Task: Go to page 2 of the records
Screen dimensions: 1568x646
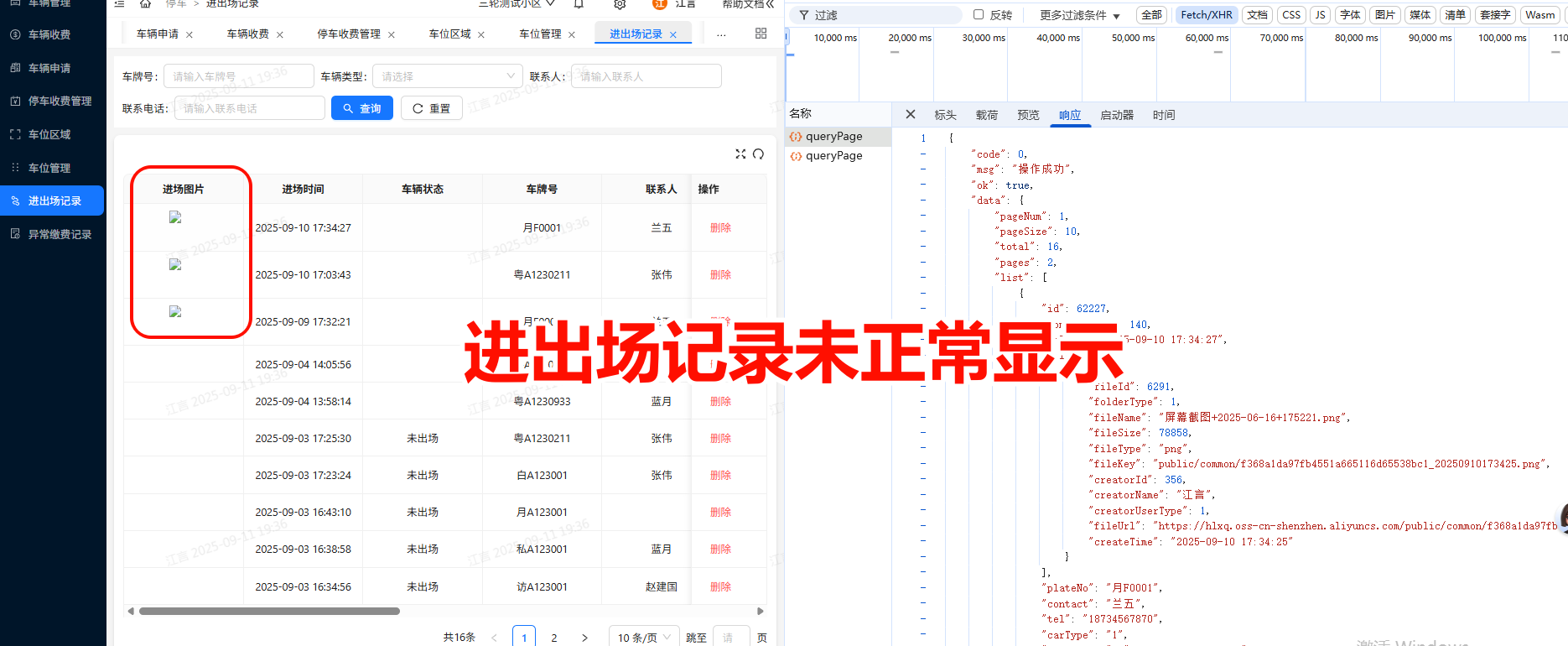Action: pyautogui.click(x=554, y=638)
